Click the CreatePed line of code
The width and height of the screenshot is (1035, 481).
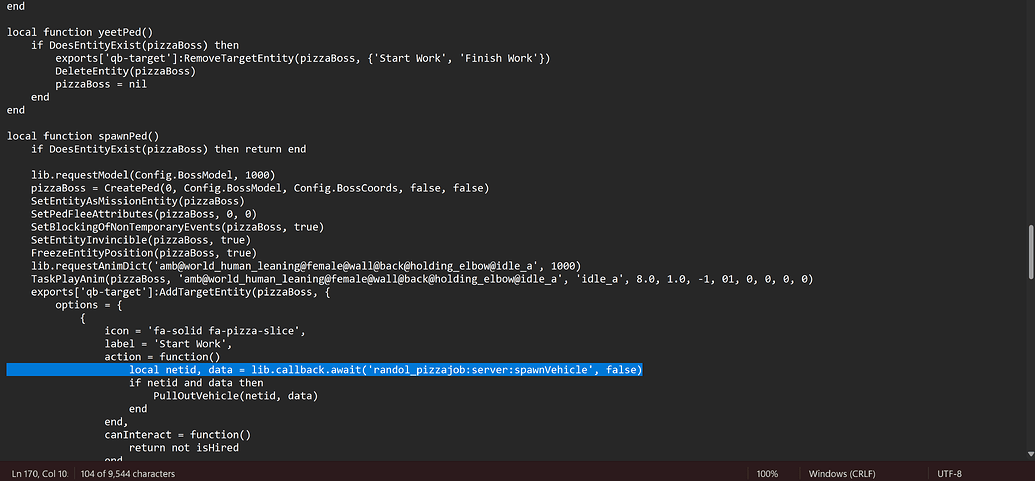pyautogui.click(x=260, y=188)
